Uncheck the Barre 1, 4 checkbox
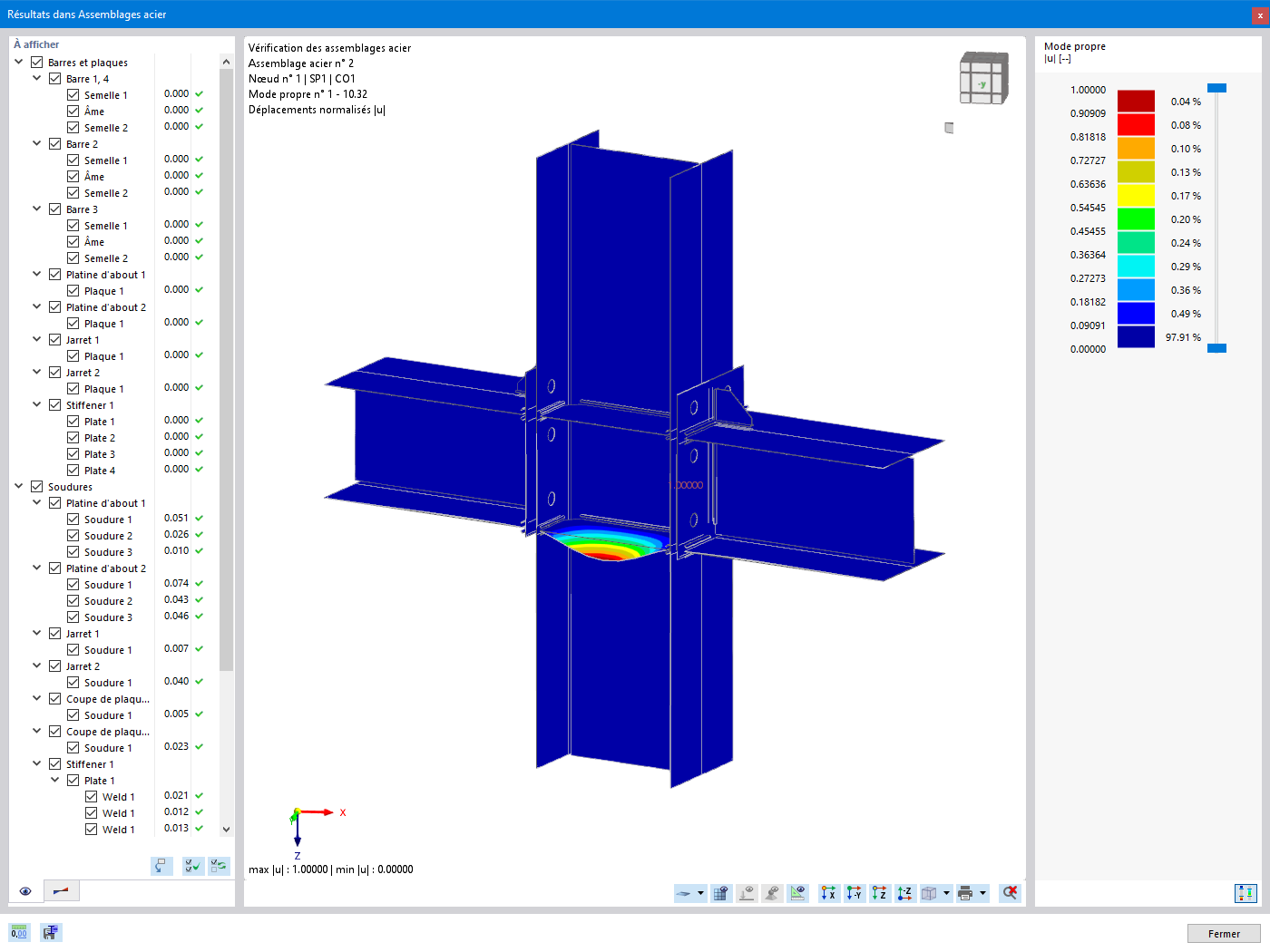Viewport: 1270px width, 952px height. point(55,79)
